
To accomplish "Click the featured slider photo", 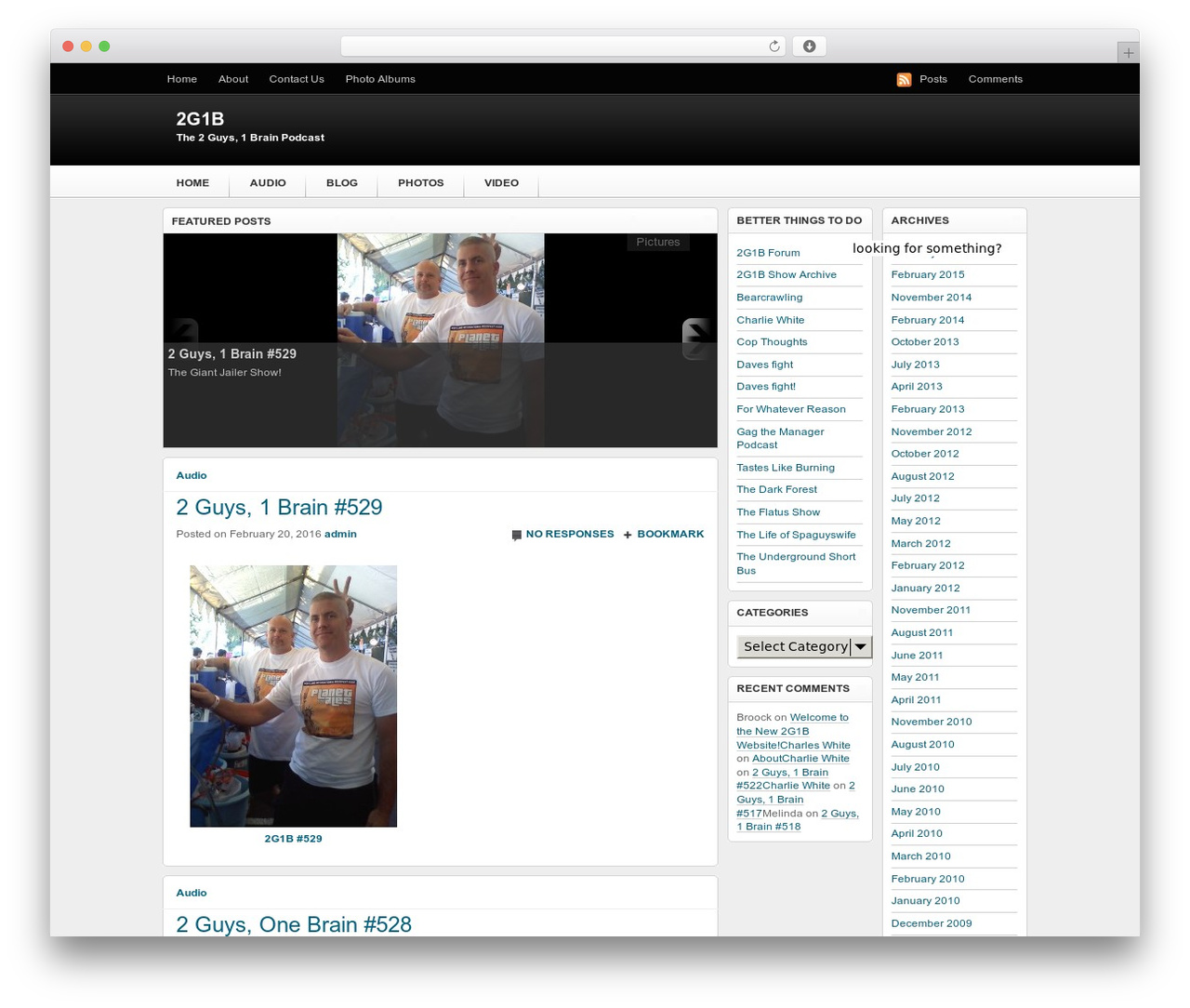I will [441, 340].
